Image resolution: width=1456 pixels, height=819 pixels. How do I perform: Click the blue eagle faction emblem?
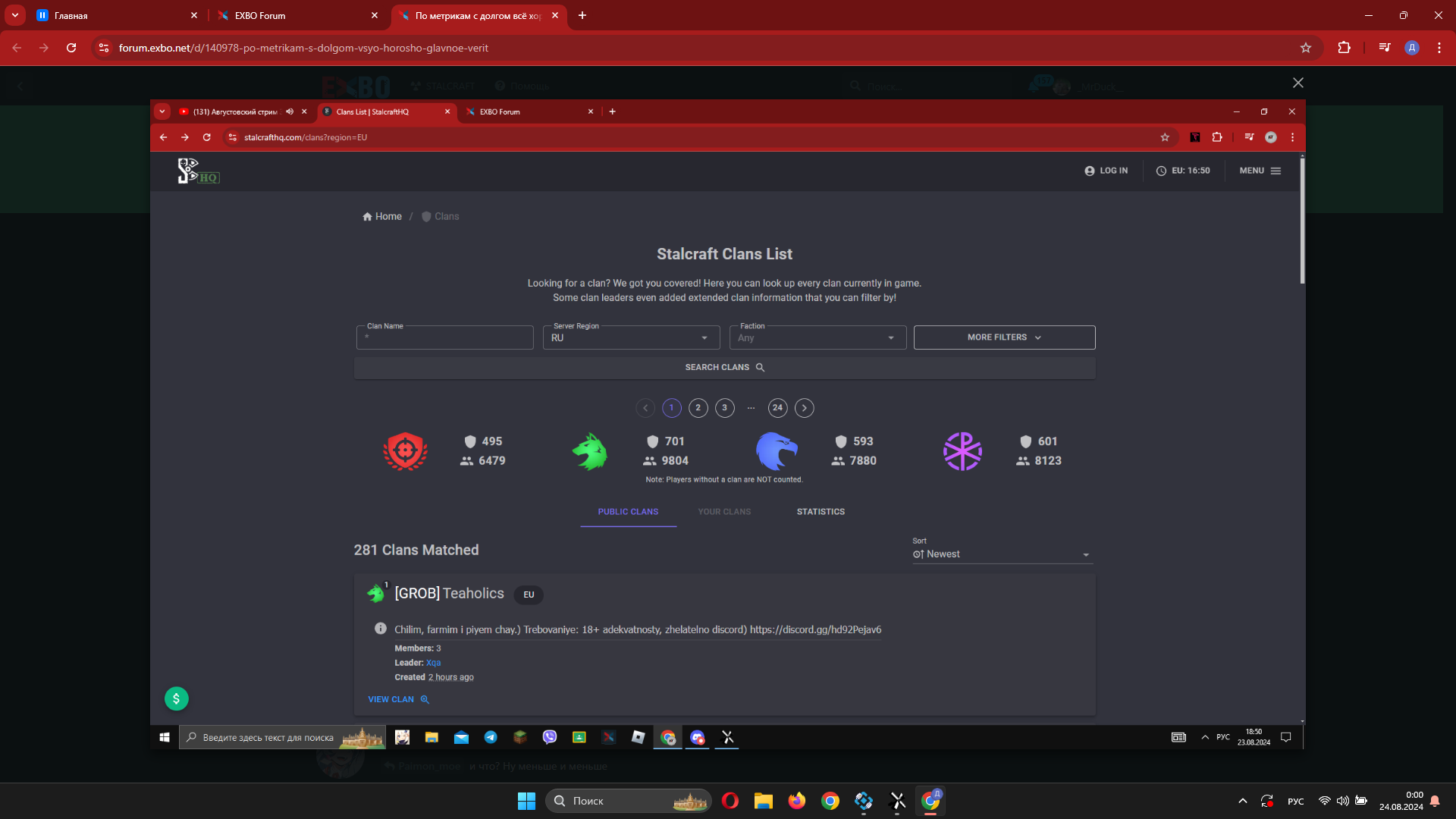point(777,451)
